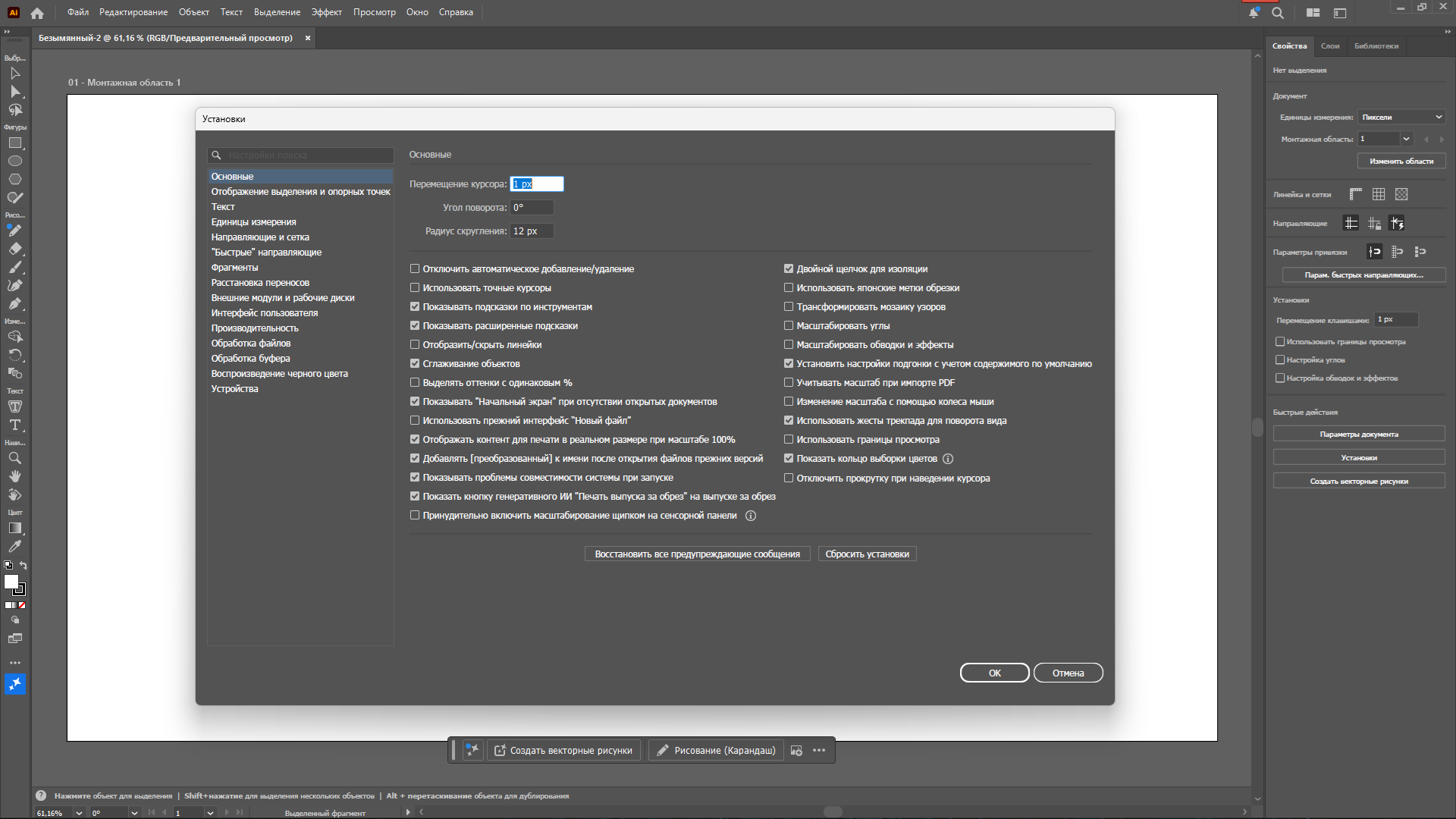Toggle 'Использовать точные курсоры' checkbox

click(x=415, y=288)
